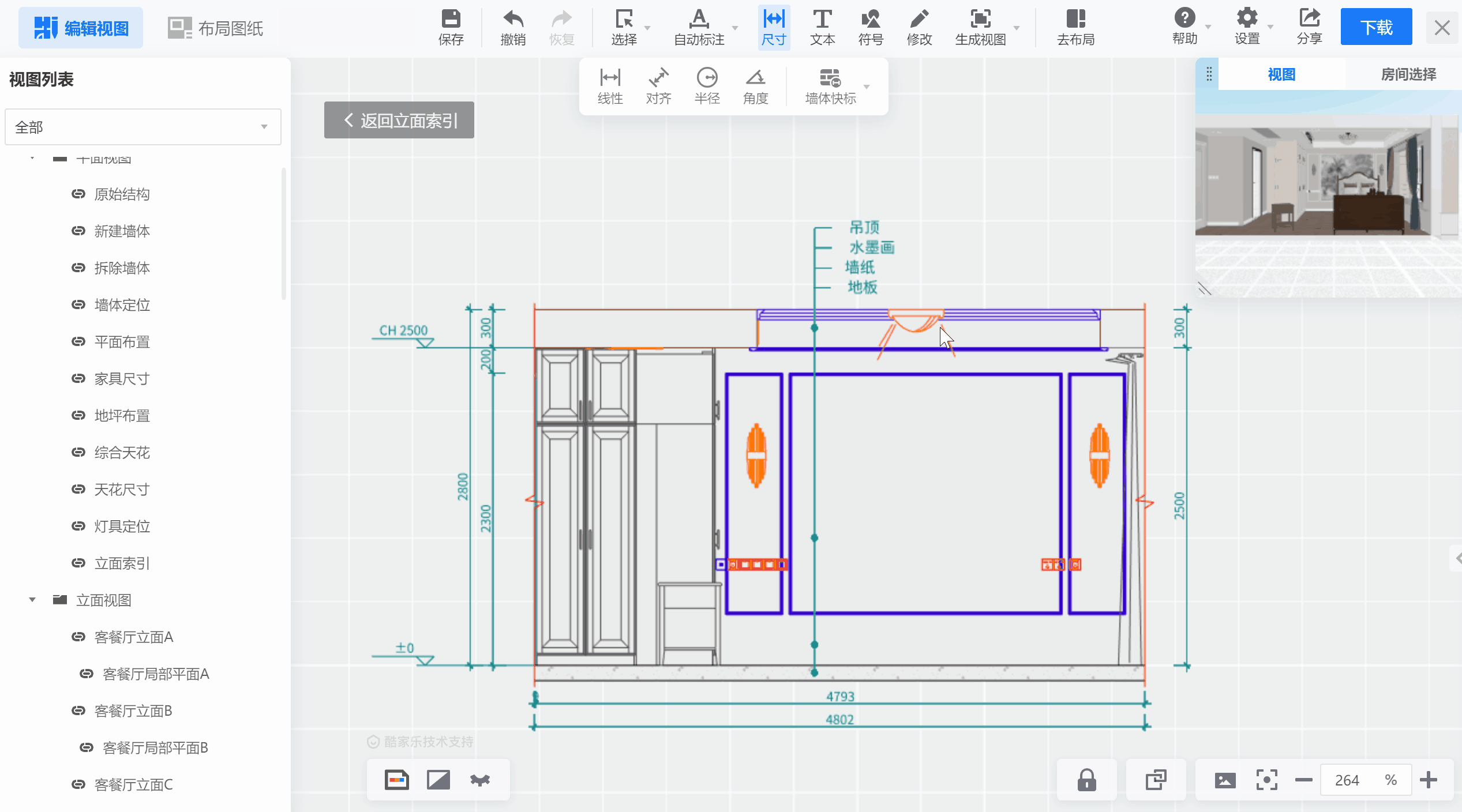Click the lock icon in bottom bar
The image size is (1462, 812).
pos(1086,780)
